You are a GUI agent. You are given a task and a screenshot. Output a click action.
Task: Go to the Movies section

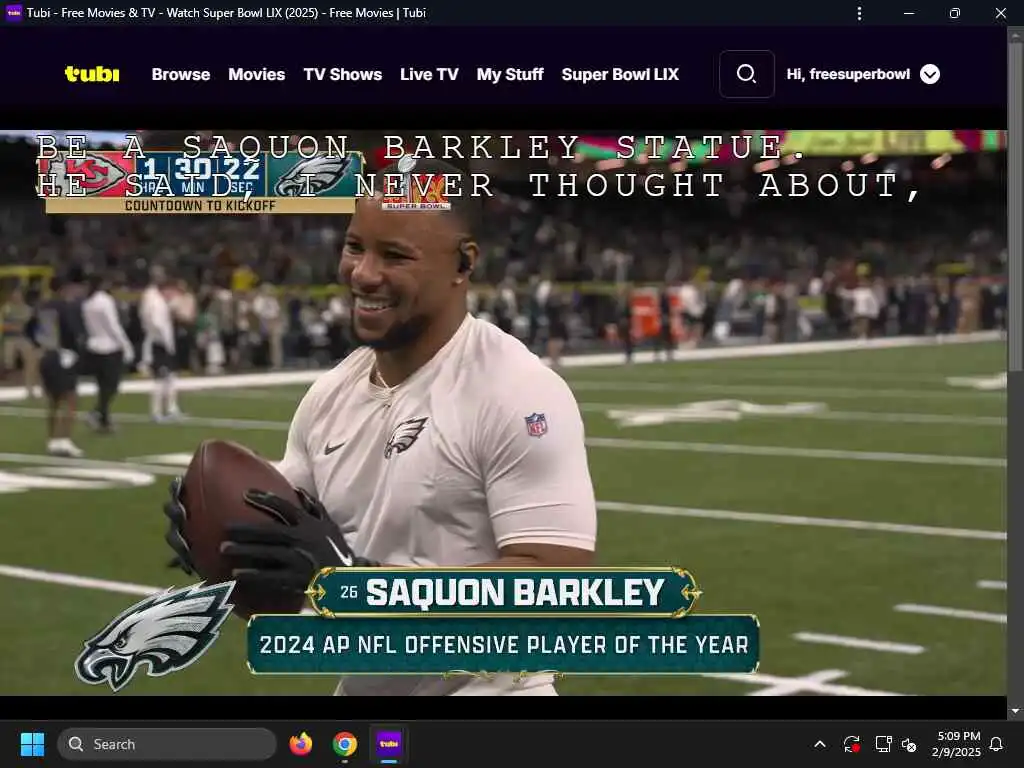(x=257, y=74)
